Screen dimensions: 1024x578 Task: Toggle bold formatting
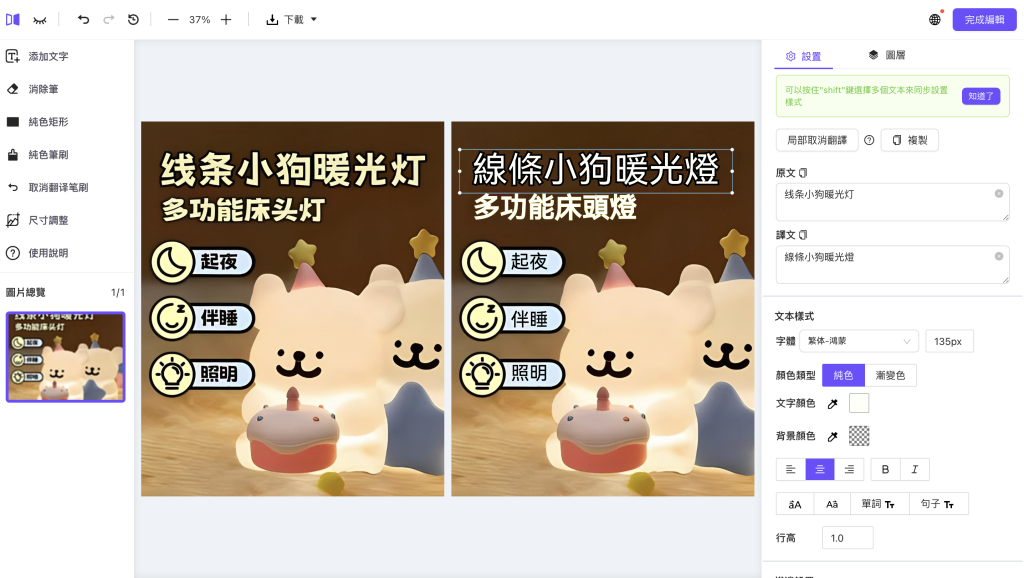click(885, 469)
